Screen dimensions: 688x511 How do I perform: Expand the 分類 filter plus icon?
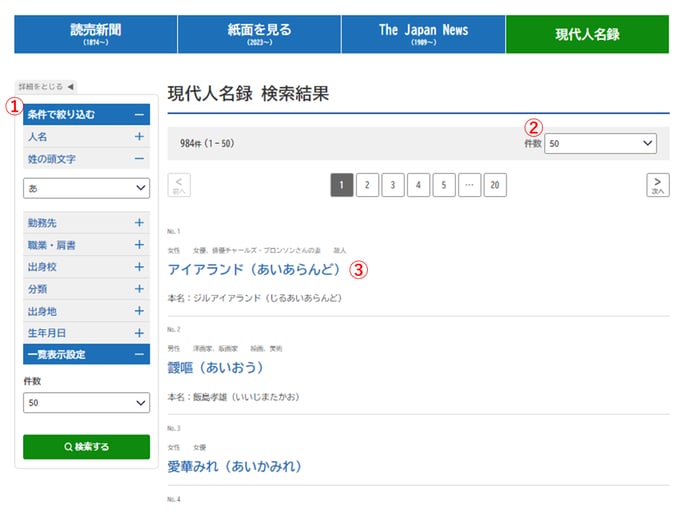point(139,289)
